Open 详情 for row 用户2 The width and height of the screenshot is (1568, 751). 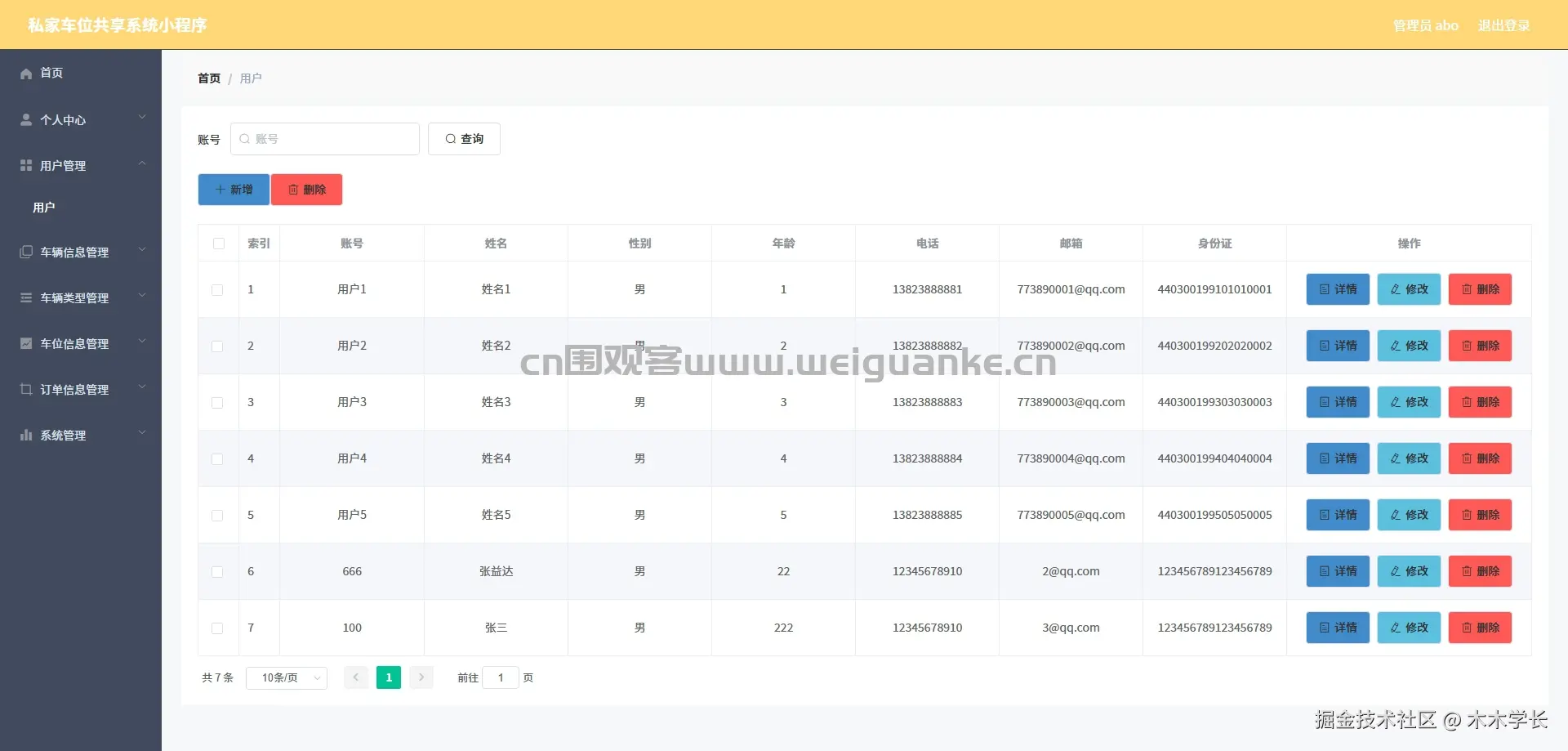(x=1338, y=346)
